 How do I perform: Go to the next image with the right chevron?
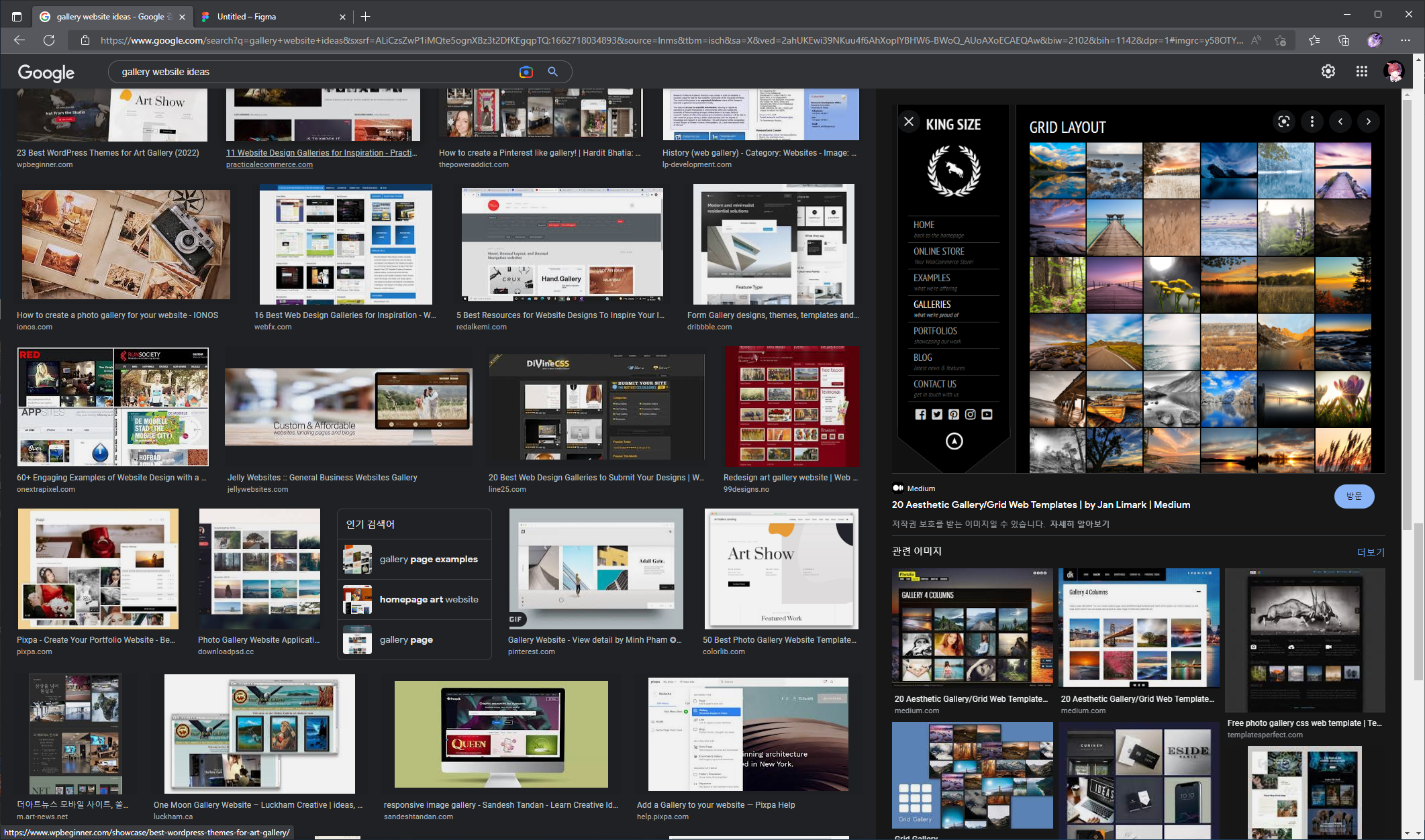click(1368, 121)
